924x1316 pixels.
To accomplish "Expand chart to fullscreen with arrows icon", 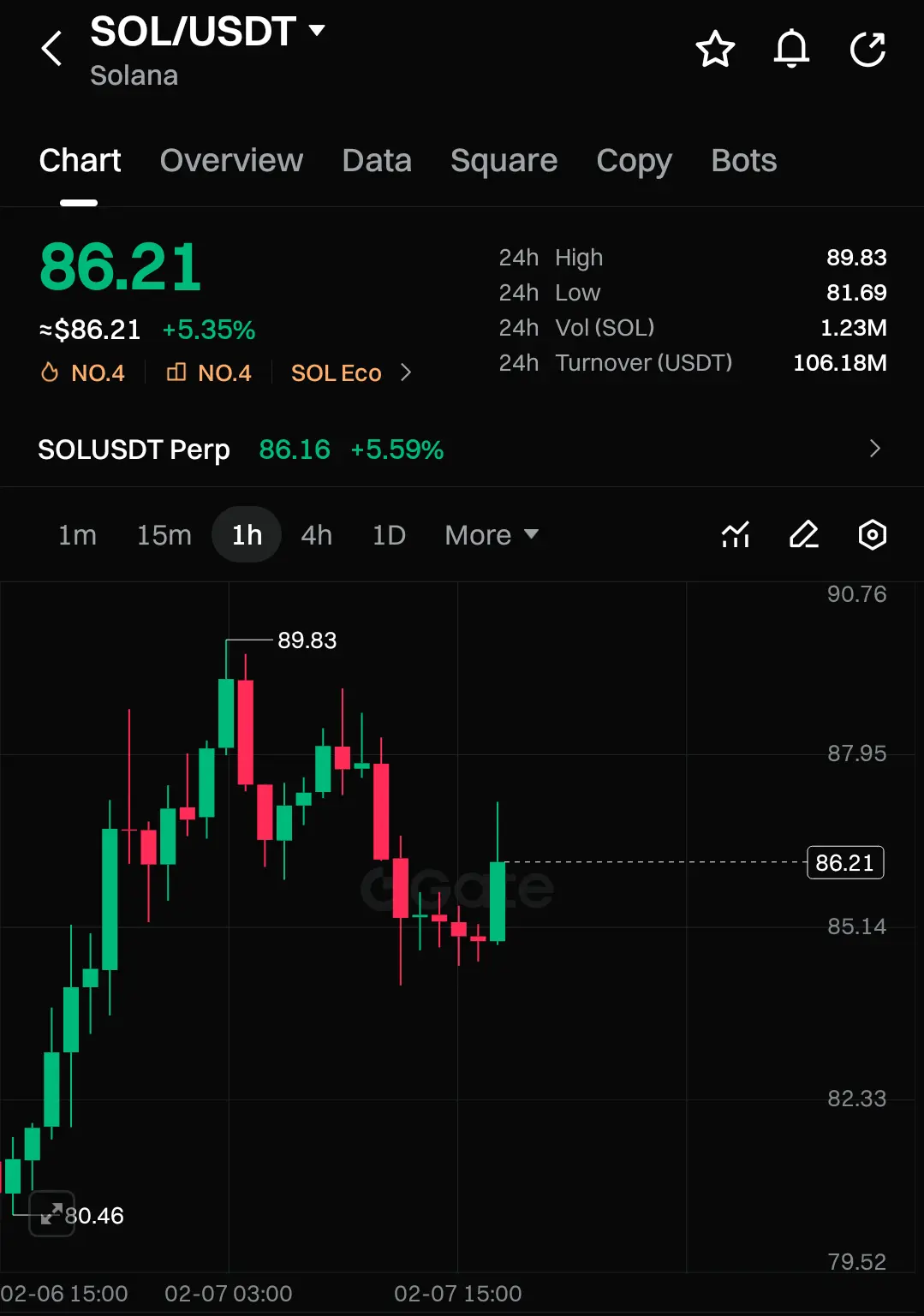I will click(52, 1213).
